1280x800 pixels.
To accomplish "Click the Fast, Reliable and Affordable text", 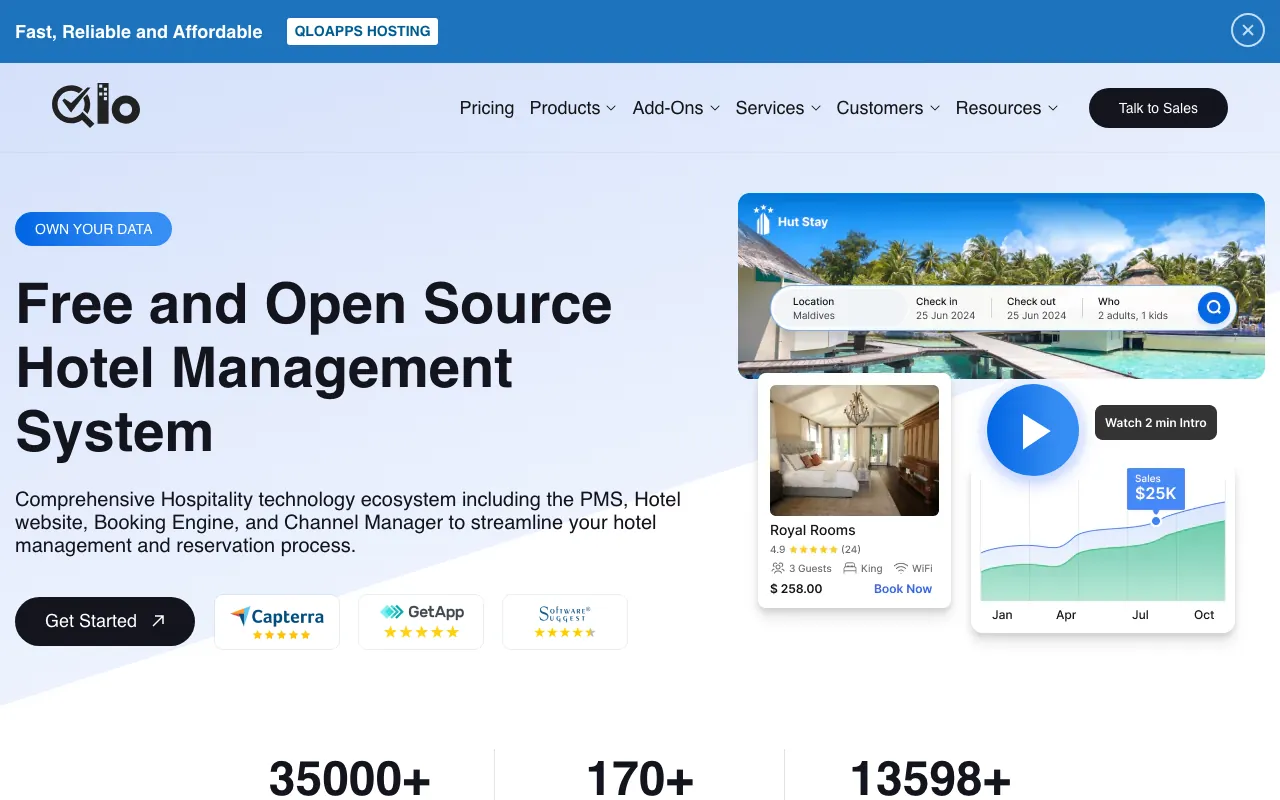I will [x=139, y=32].
